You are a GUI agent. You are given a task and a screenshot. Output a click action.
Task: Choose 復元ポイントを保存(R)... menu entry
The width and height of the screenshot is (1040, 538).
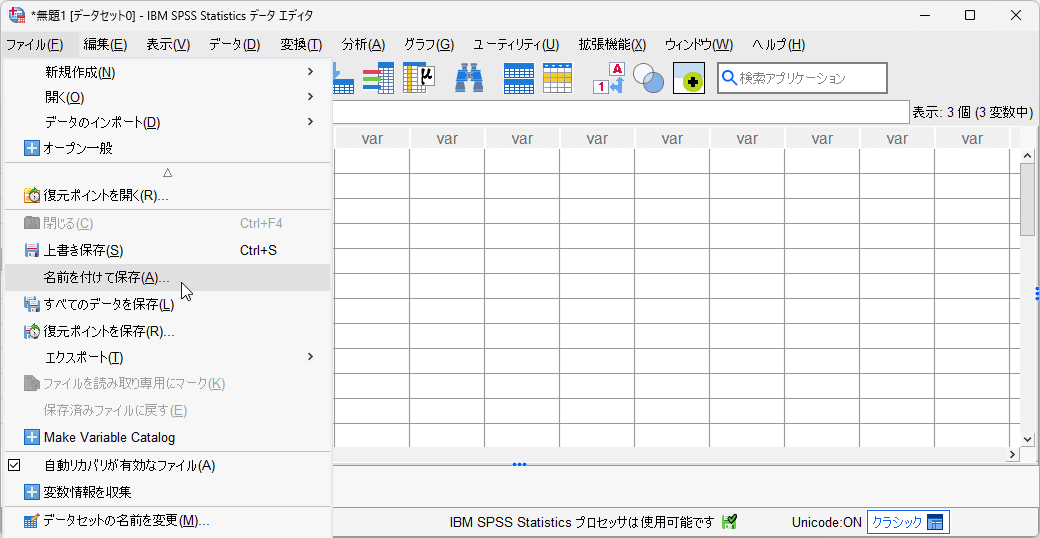coord(167,331)
